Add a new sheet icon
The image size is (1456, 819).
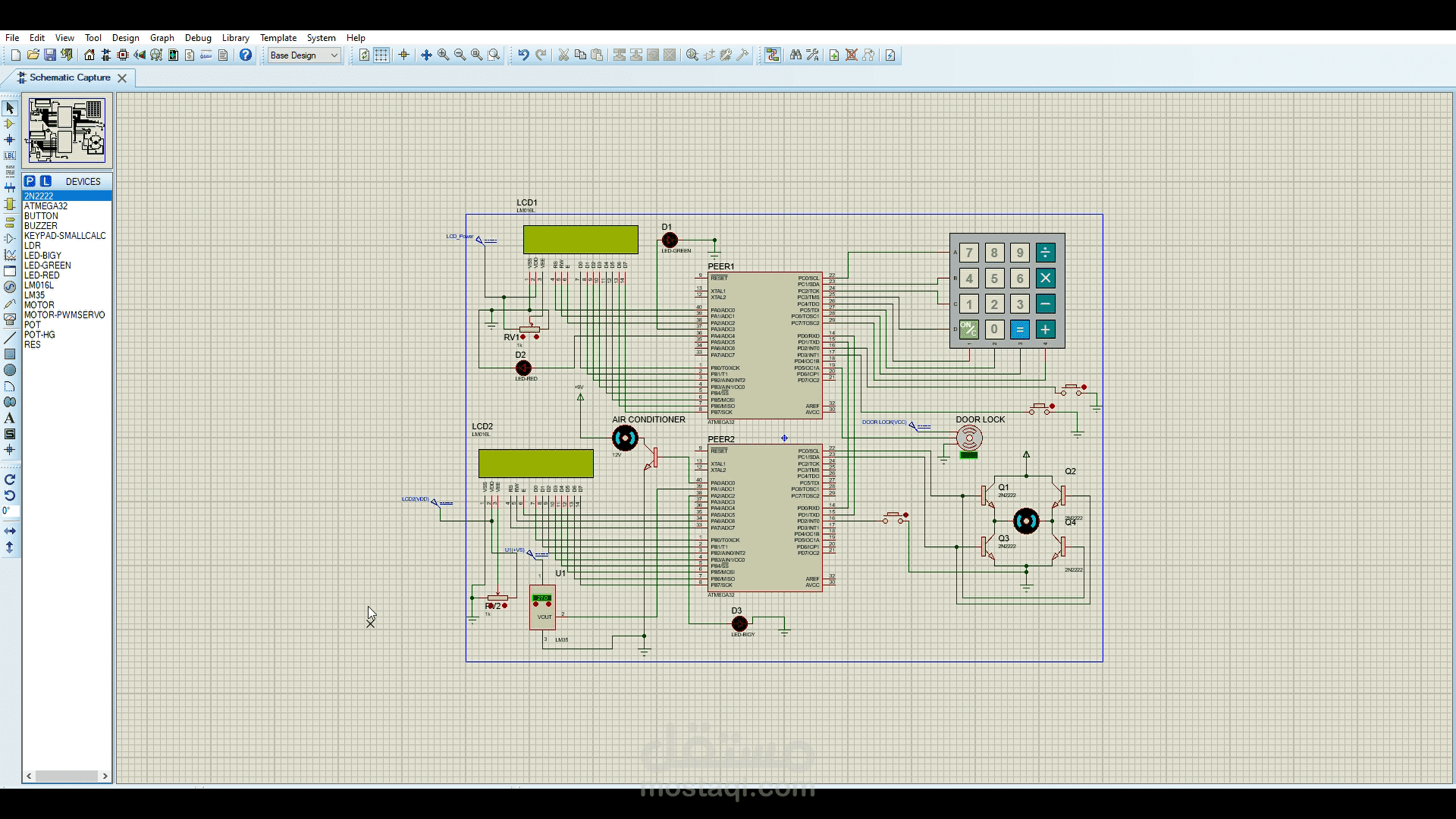[834, 55]
